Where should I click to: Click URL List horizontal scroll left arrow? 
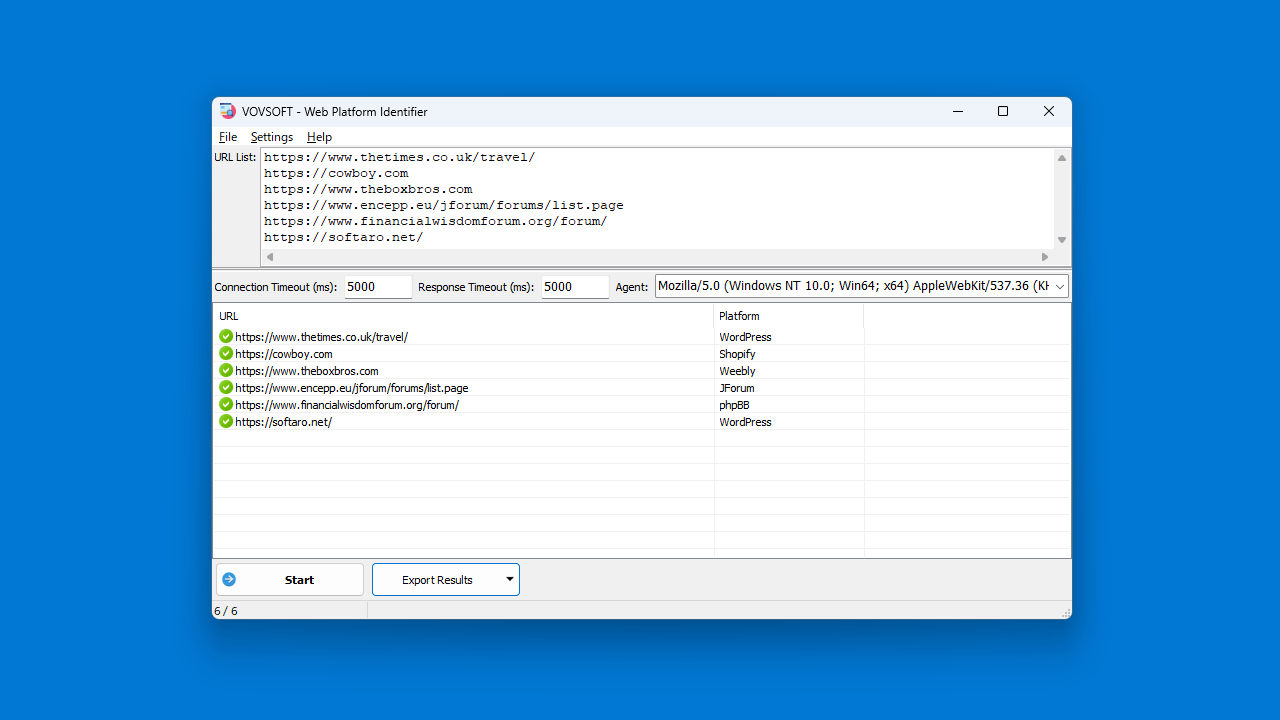click(269, 257)
